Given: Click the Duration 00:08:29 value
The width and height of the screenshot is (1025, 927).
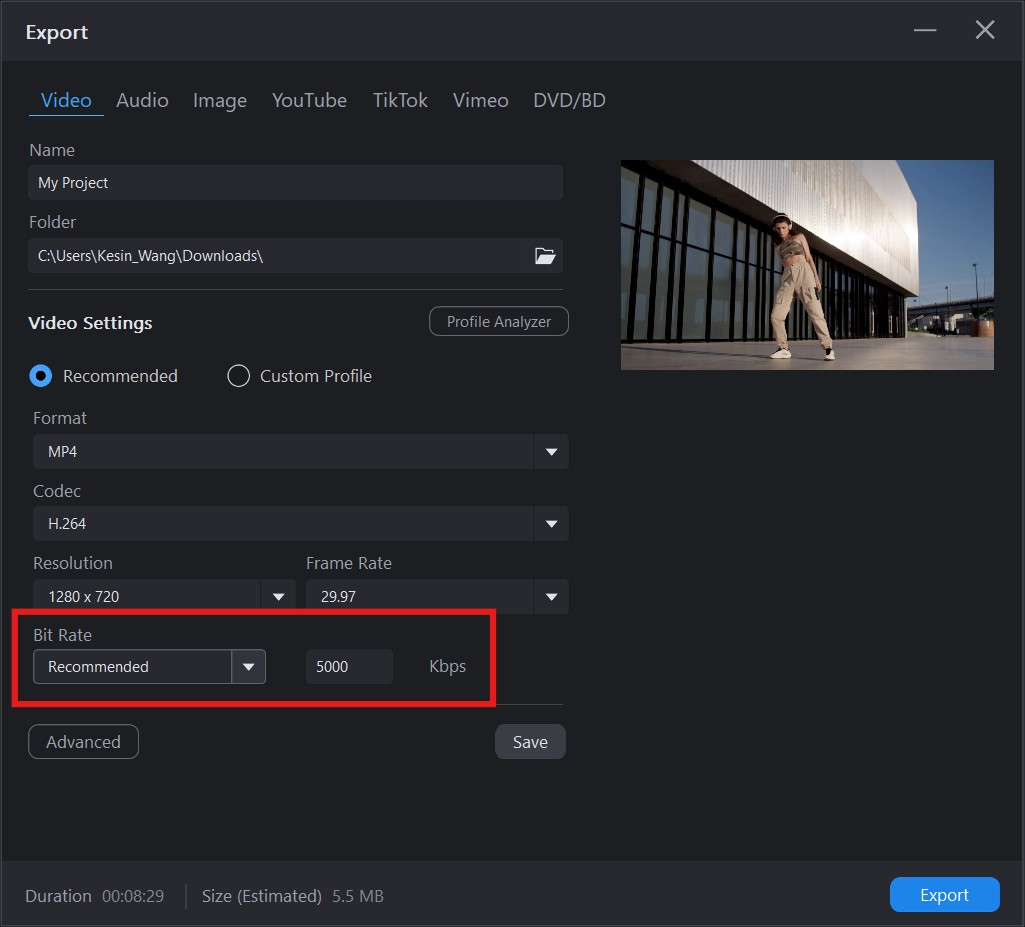Looking at the screenshot, I should [133, 896].
